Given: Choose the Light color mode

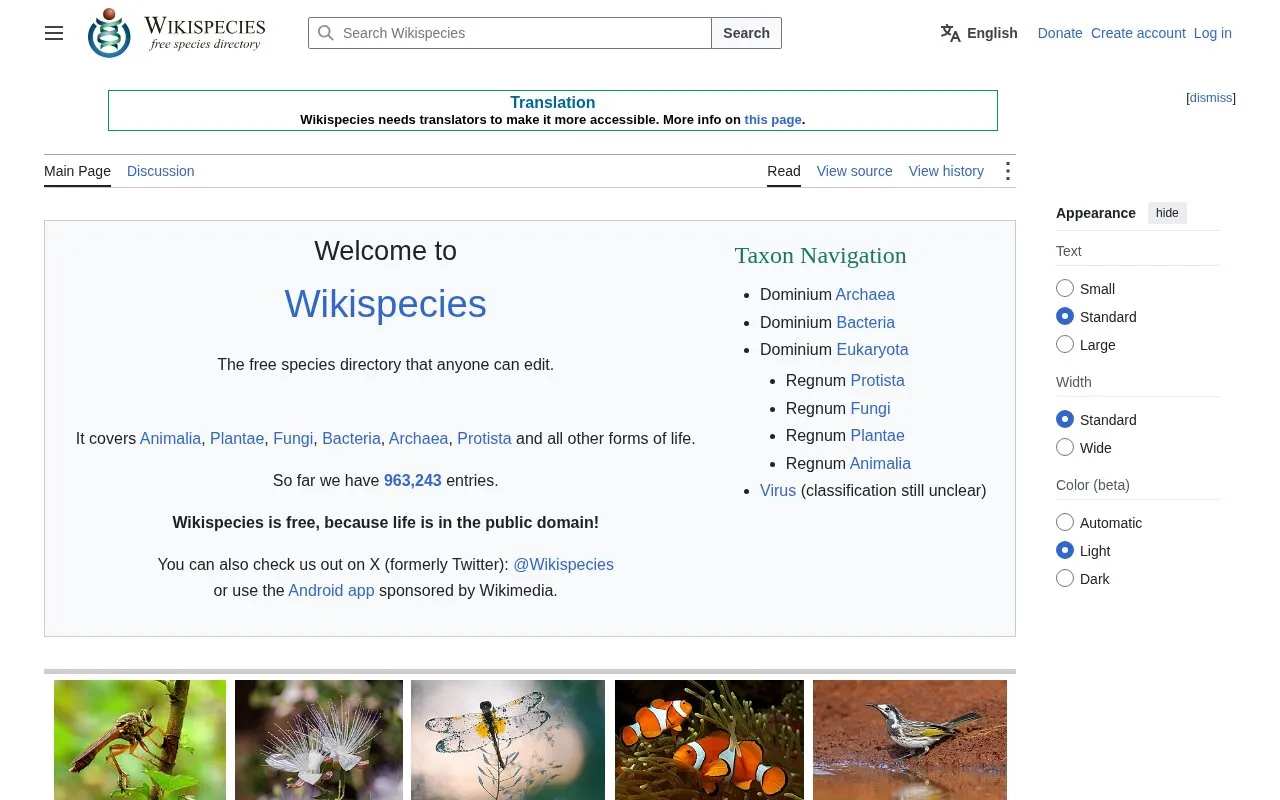Looking at the screenshot, I should tap(1065, 551).
